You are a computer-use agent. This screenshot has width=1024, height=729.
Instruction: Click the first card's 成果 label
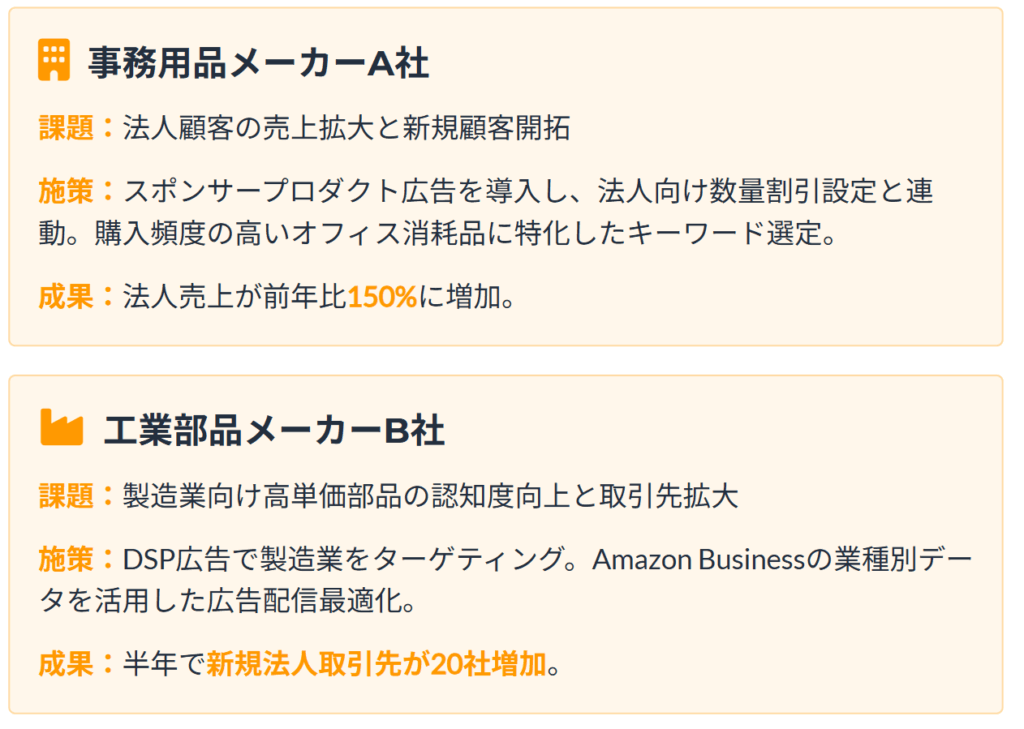click(x=66, y=297)
